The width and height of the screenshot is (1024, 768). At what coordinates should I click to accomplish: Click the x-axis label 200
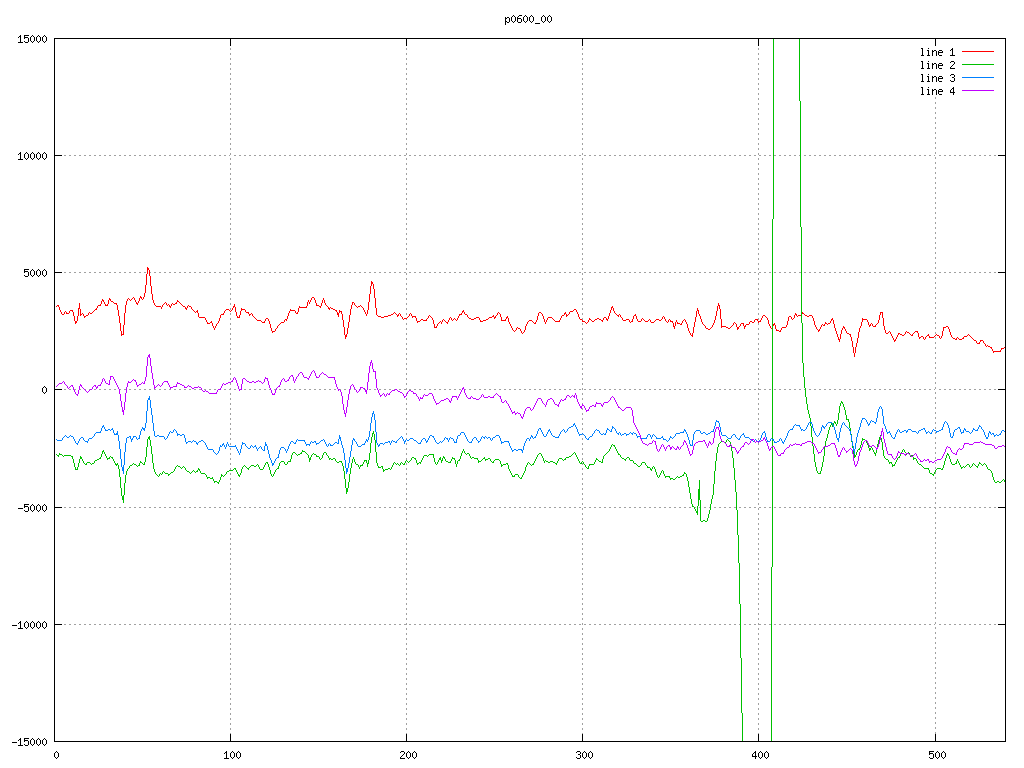[408, 755]
